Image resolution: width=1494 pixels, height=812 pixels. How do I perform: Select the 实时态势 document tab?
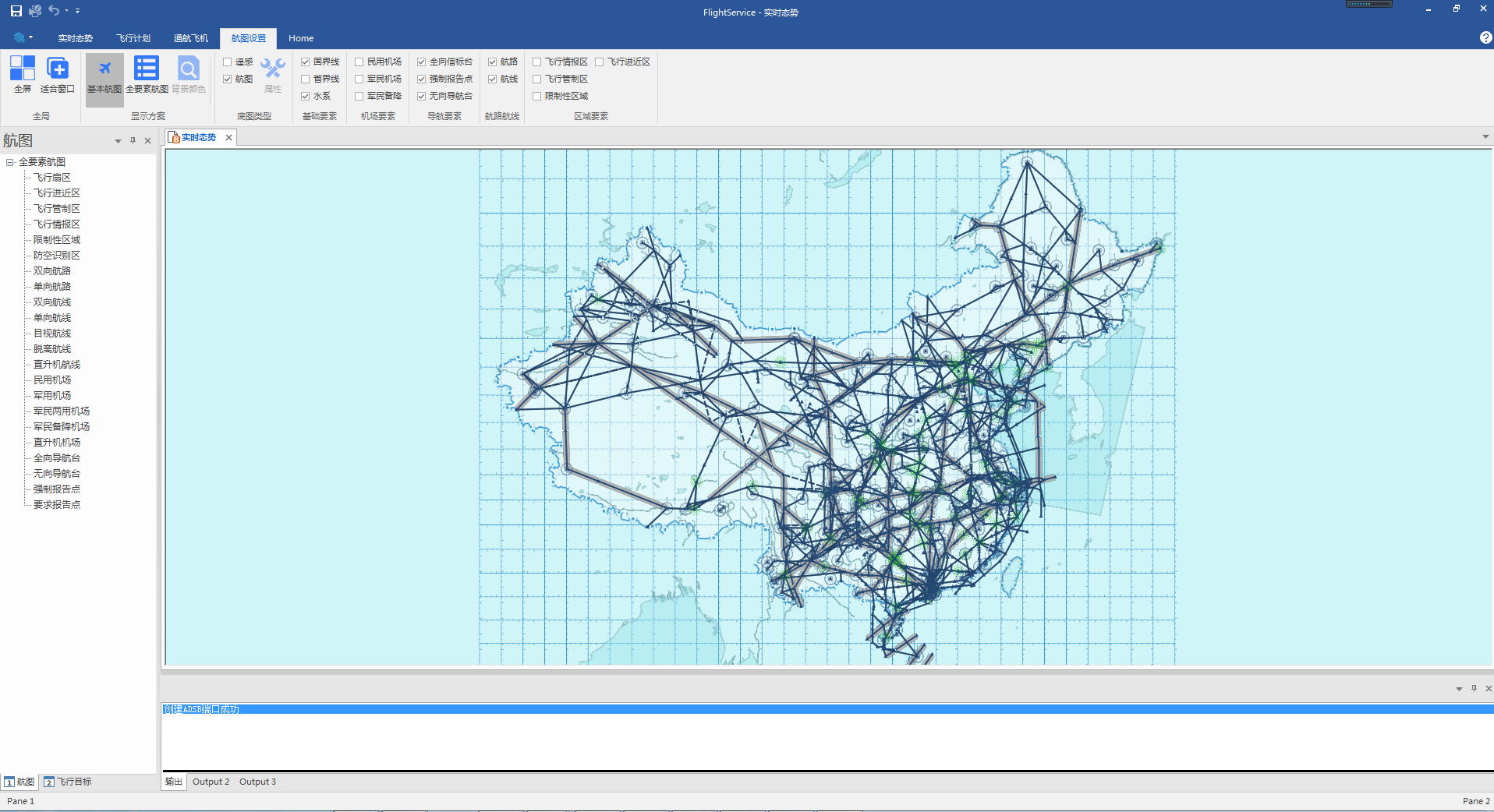click(199, 137)
